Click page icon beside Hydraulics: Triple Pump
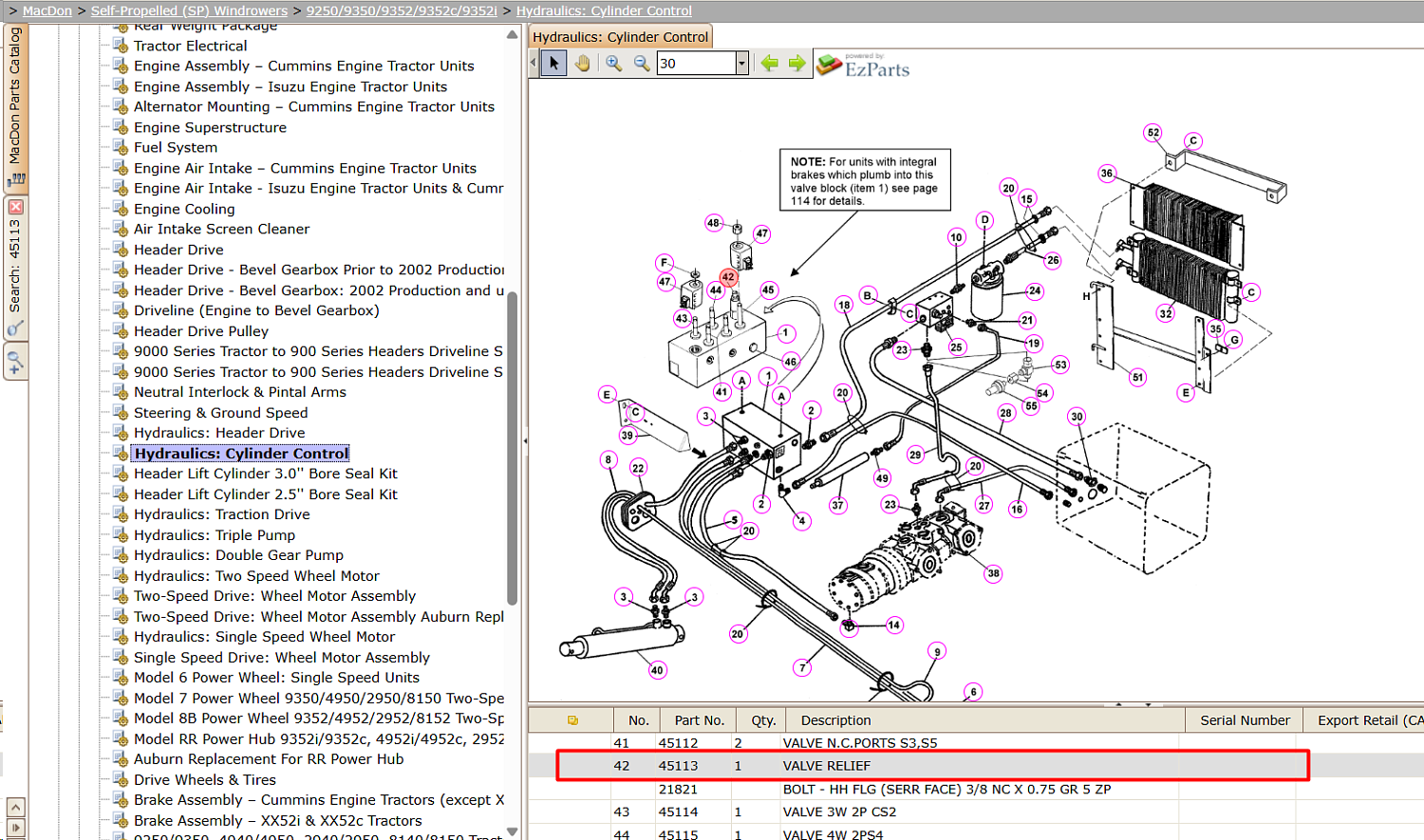Viewport: 1424px width, 840px height. 121,535
